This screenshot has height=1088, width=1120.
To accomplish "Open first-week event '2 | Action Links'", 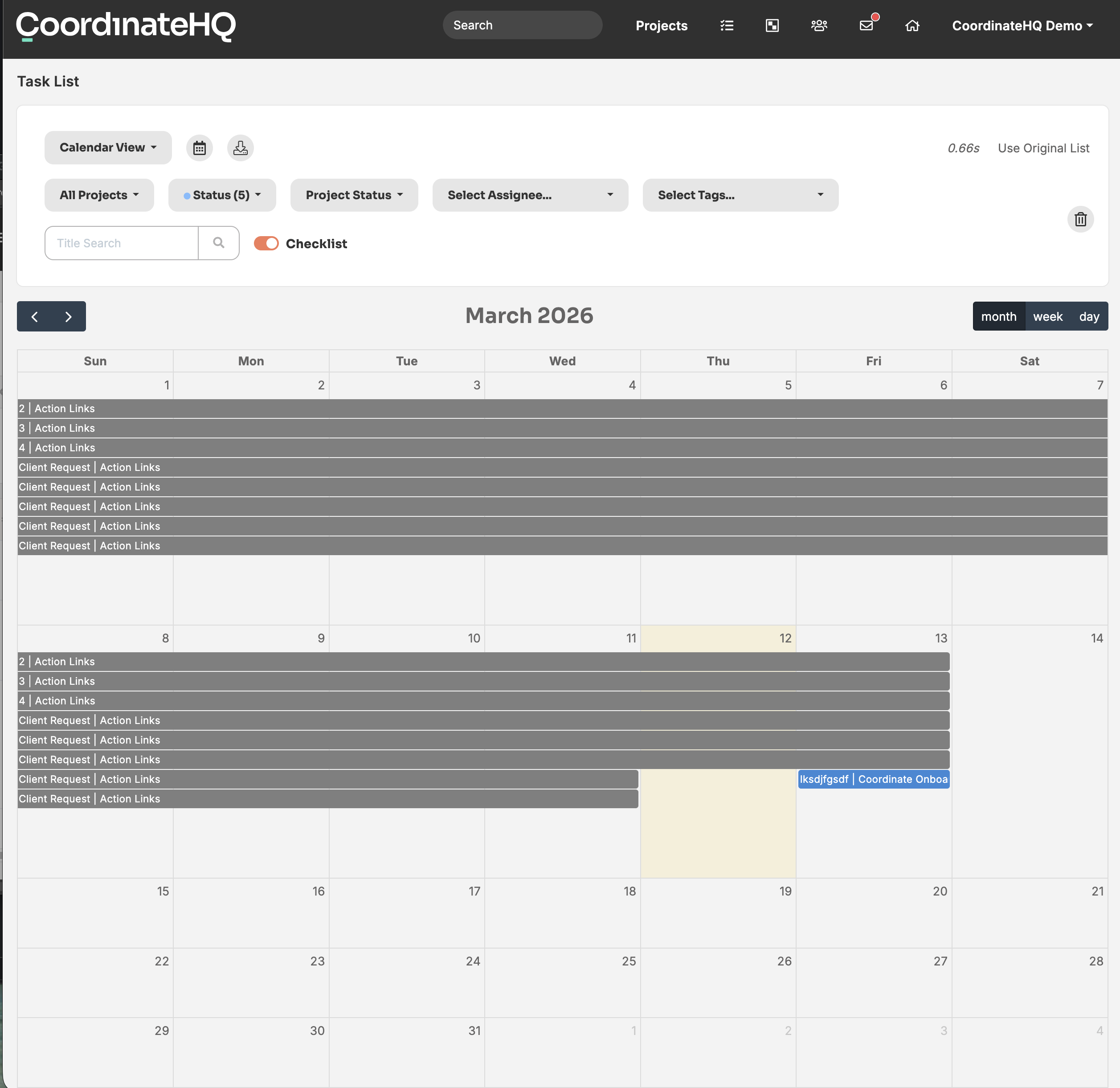I will point(562,409).
